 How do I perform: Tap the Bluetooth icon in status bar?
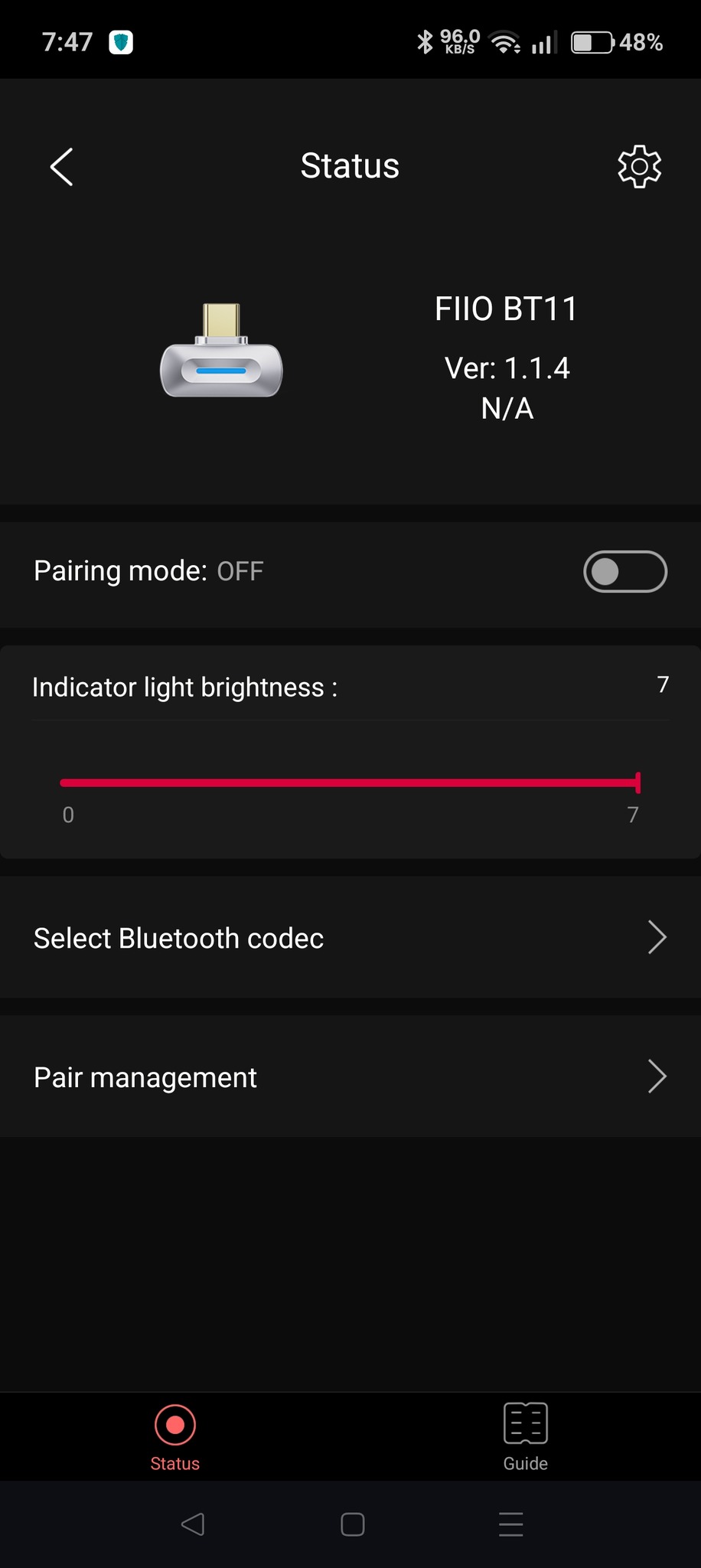(425, 42)
